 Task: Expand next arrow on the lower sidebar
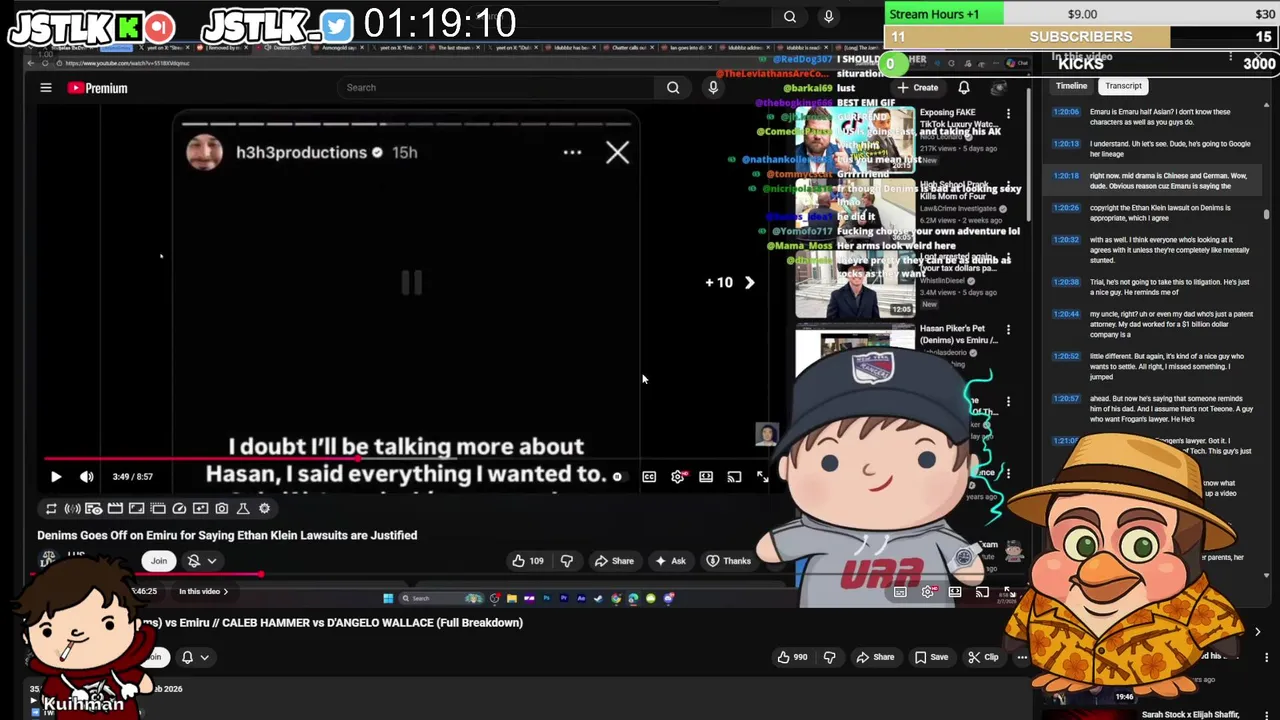tap(1257, 632)
